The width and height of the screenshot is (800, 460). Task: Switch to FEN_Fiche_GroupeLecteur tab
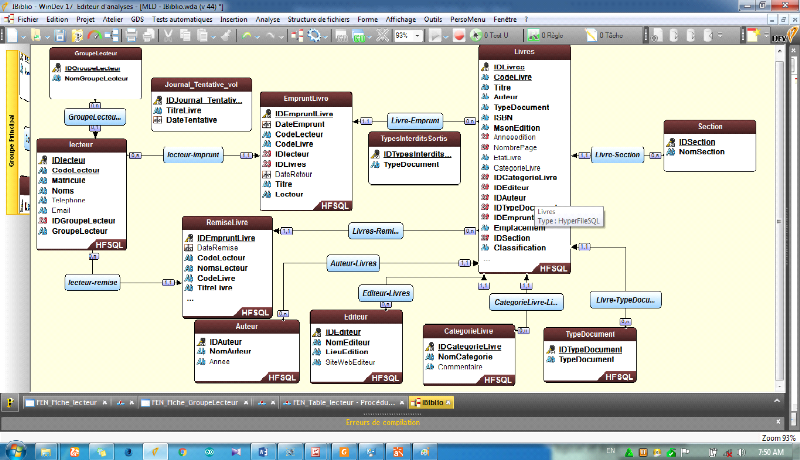pos(199,402)
